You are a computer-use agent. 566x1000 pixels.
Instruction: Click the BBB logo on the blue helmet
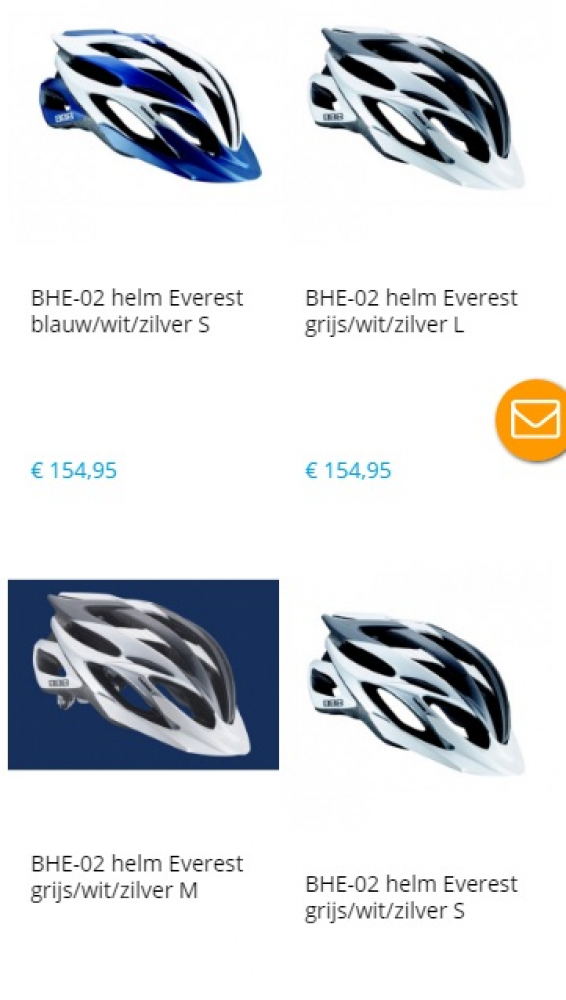pos(64,118)
